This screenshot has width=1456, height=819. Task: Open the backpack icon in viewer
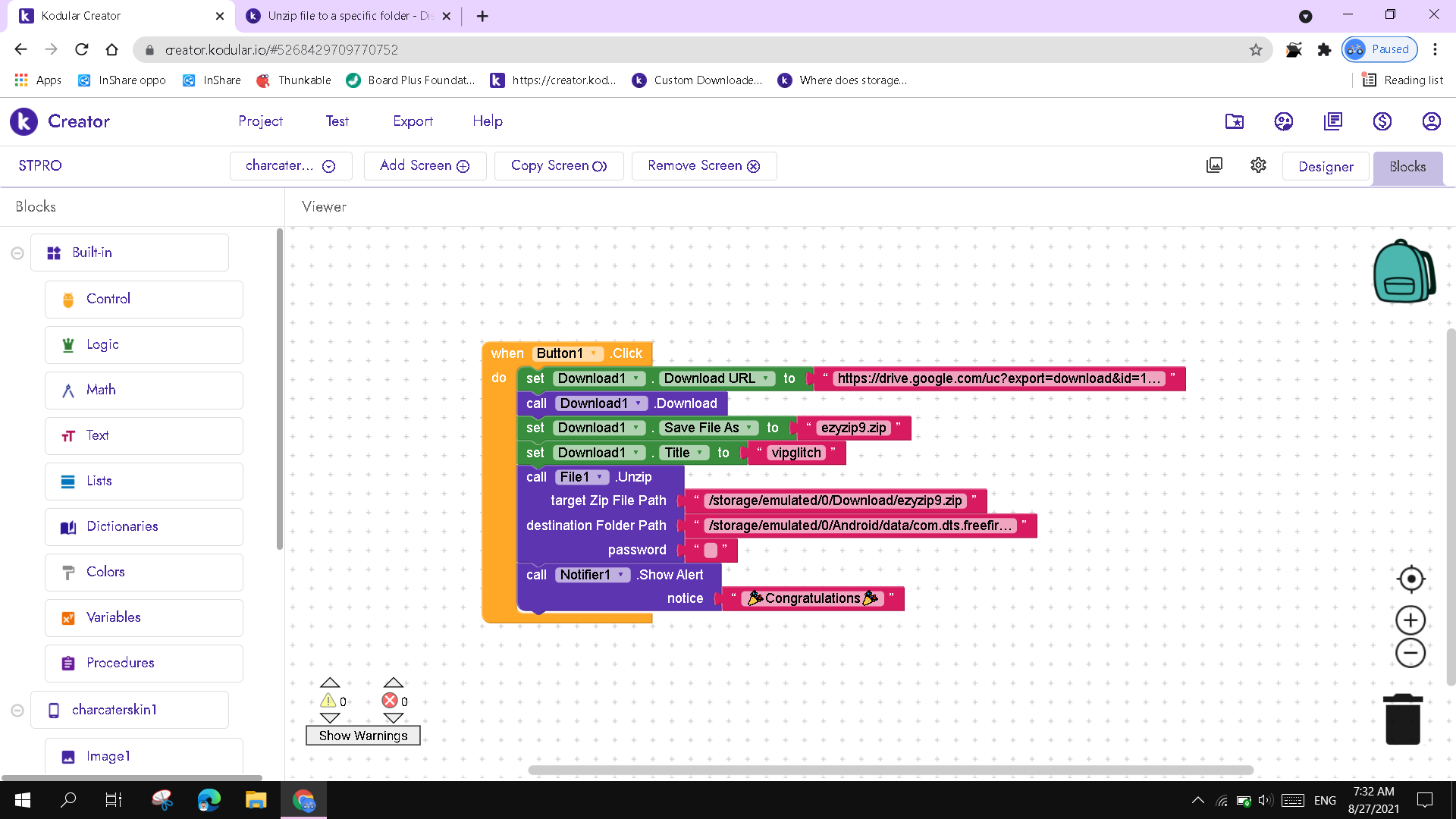tap(1404, 271)
